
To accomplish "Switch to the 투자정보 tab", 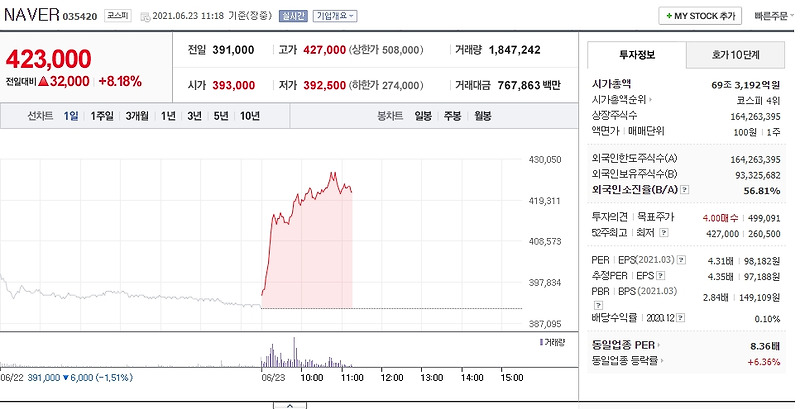I will [x=637, y=55].
